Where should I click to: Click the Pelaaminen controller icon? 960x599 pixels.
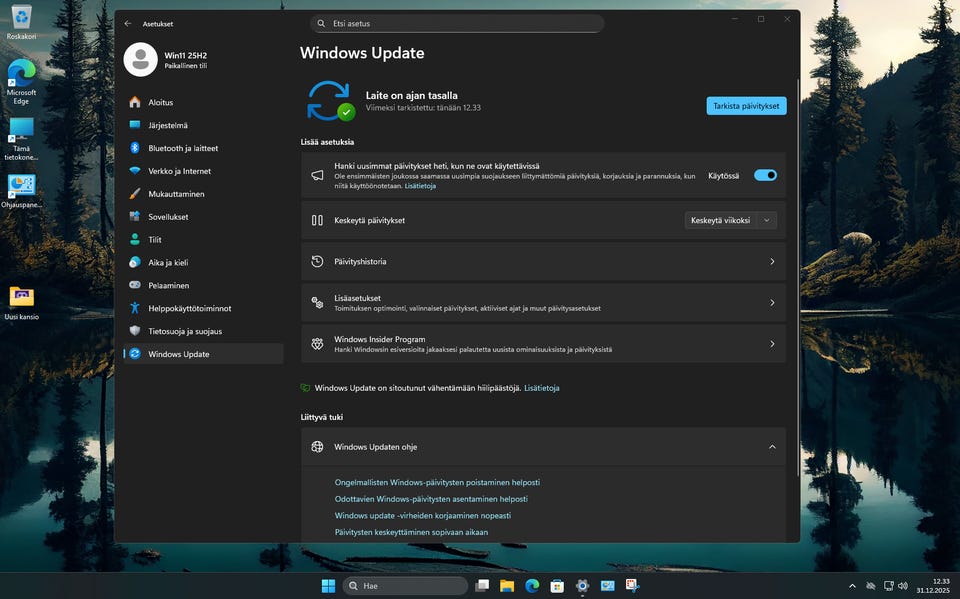point(135,285)
